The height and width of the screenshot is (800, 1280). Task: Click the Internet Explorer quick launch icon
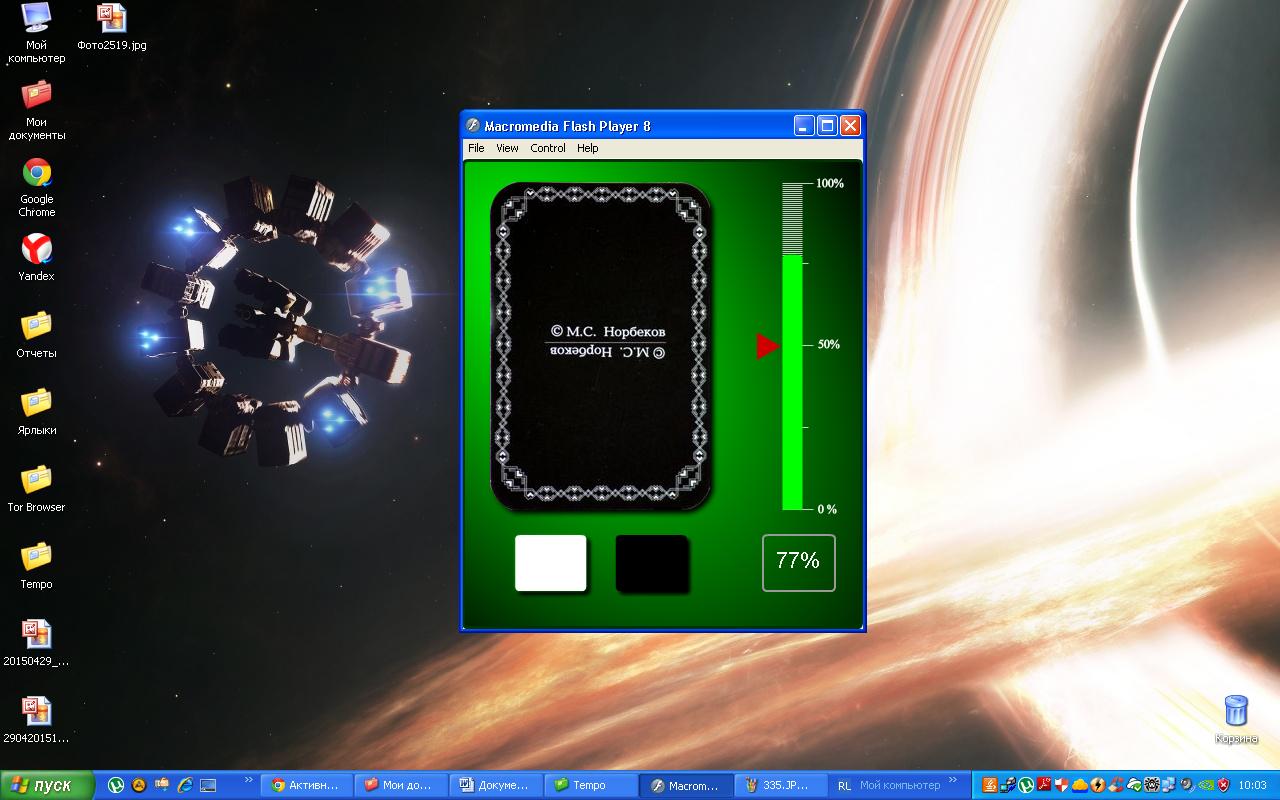(x=185, y=785)
